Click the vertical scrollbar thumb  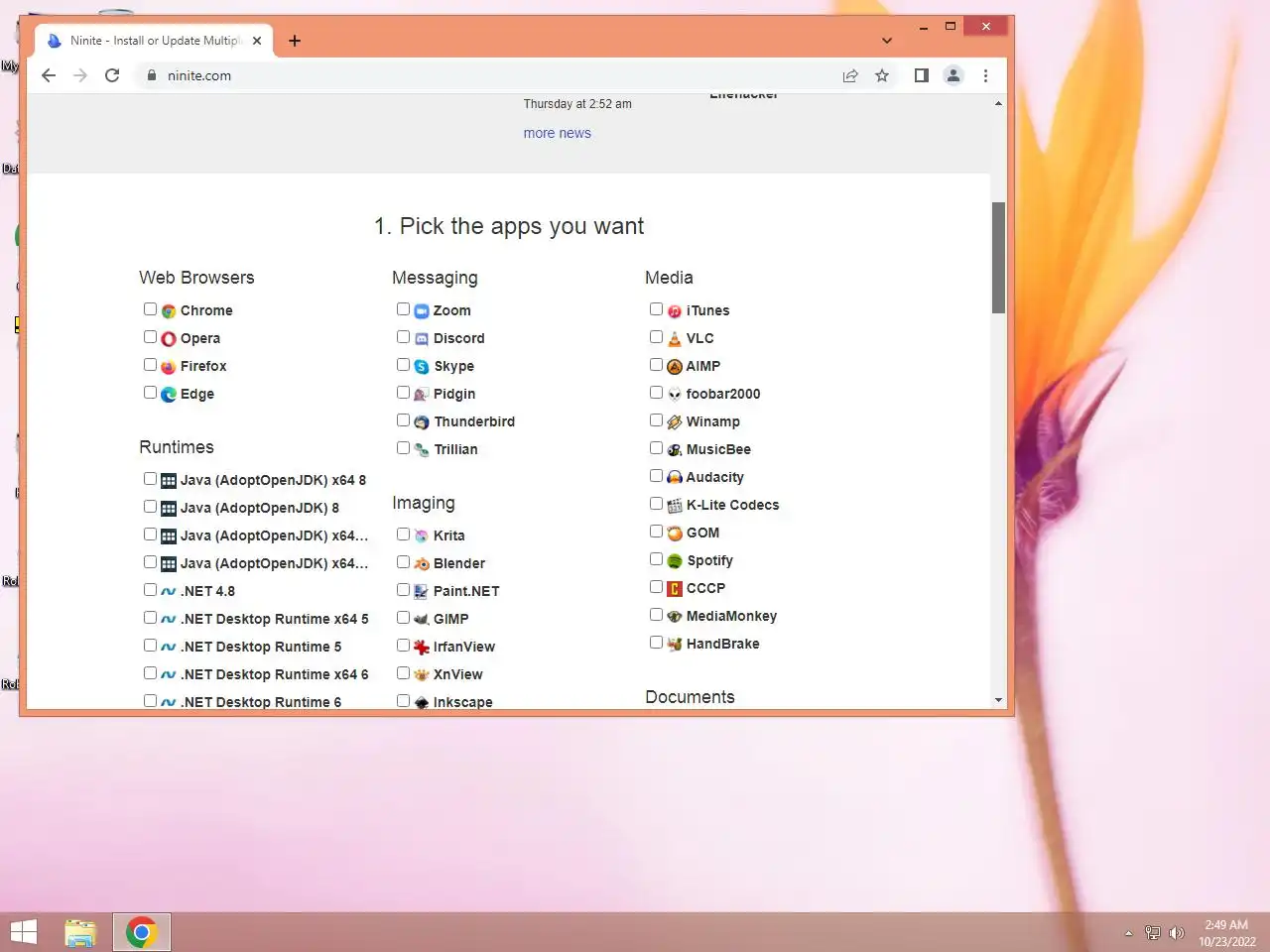pyautogui.click(x=998, y=258)
